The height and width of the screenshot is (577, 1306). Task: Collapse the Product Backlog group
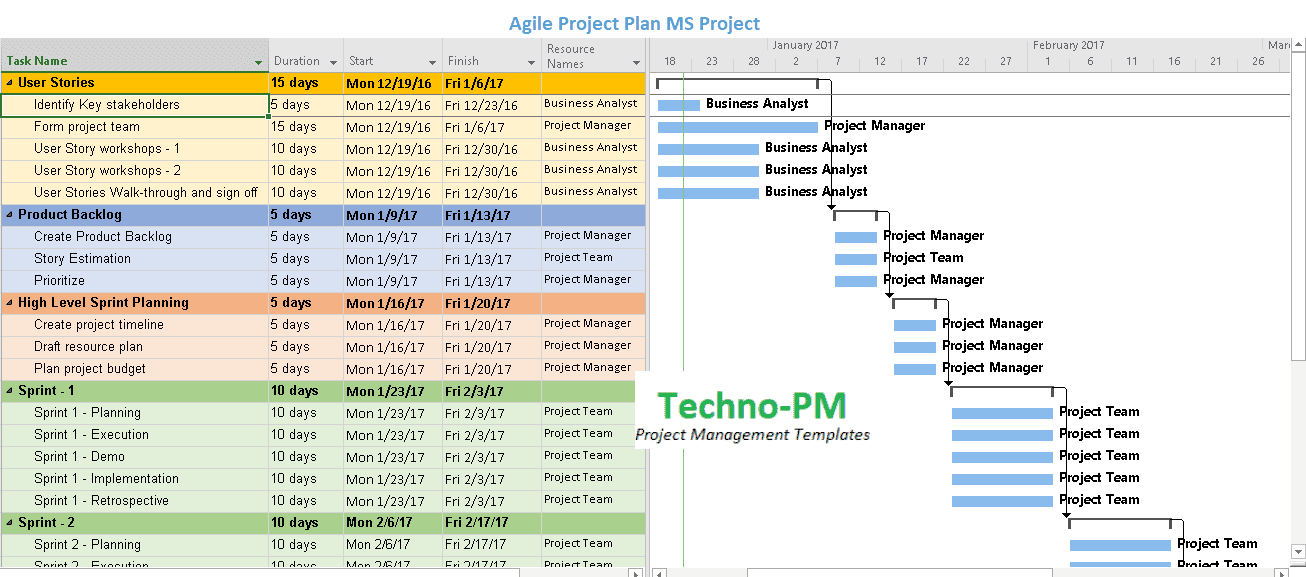(x=10, y=215)
